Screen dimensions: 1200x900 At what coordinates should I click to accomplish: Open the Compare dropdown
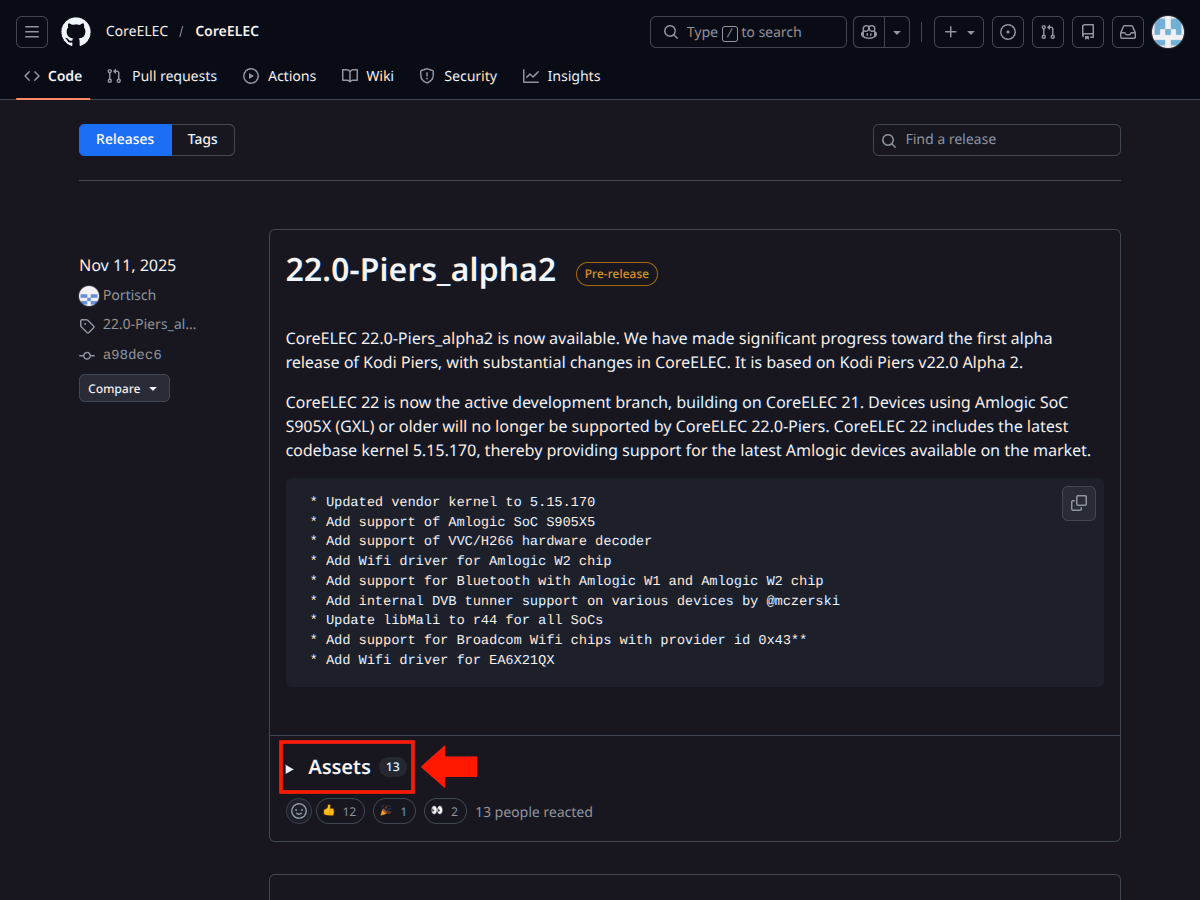coord(124,388)
